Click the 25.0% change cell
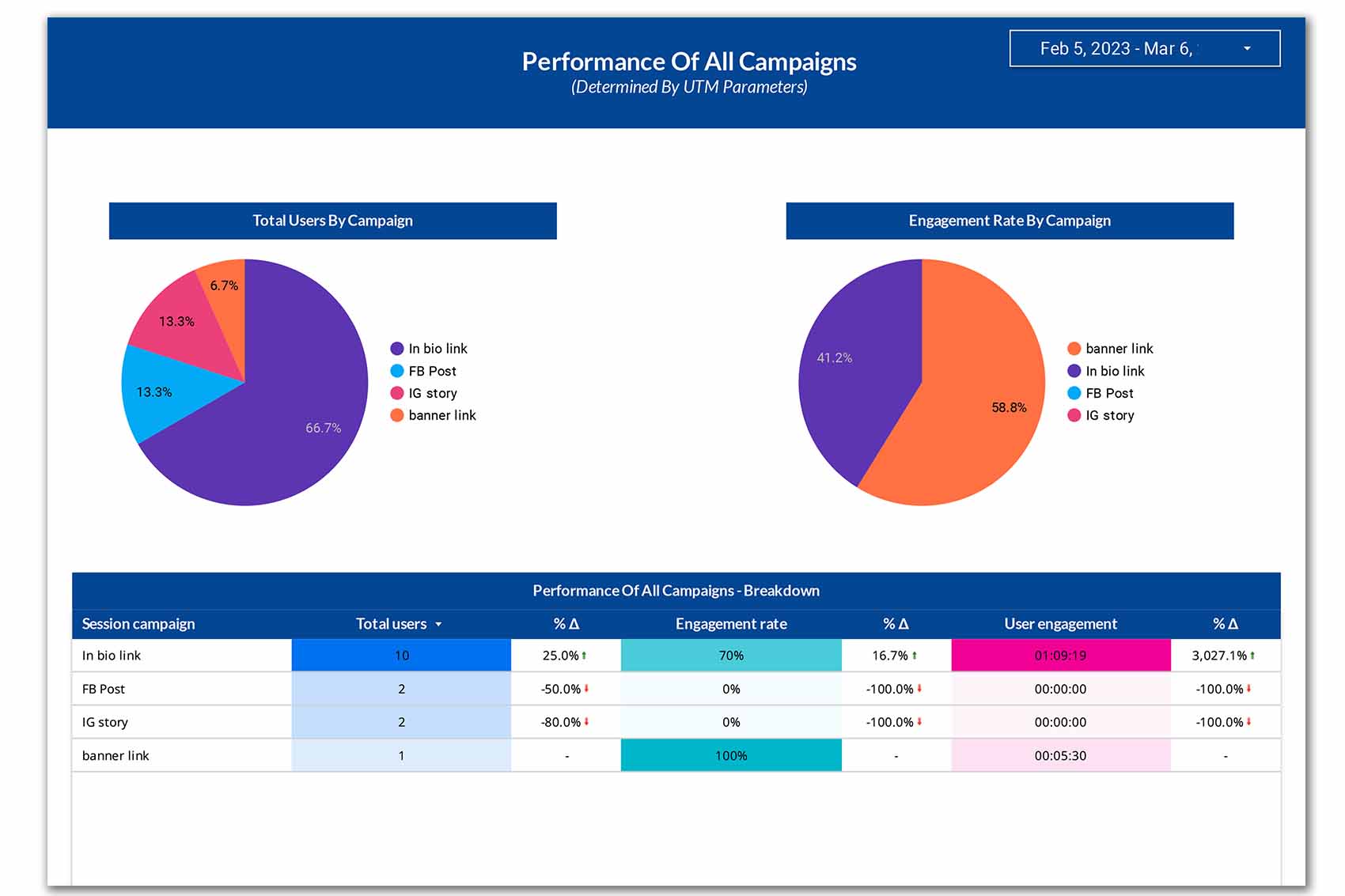This screenshot has width=1345, height=896. point(566,656)
